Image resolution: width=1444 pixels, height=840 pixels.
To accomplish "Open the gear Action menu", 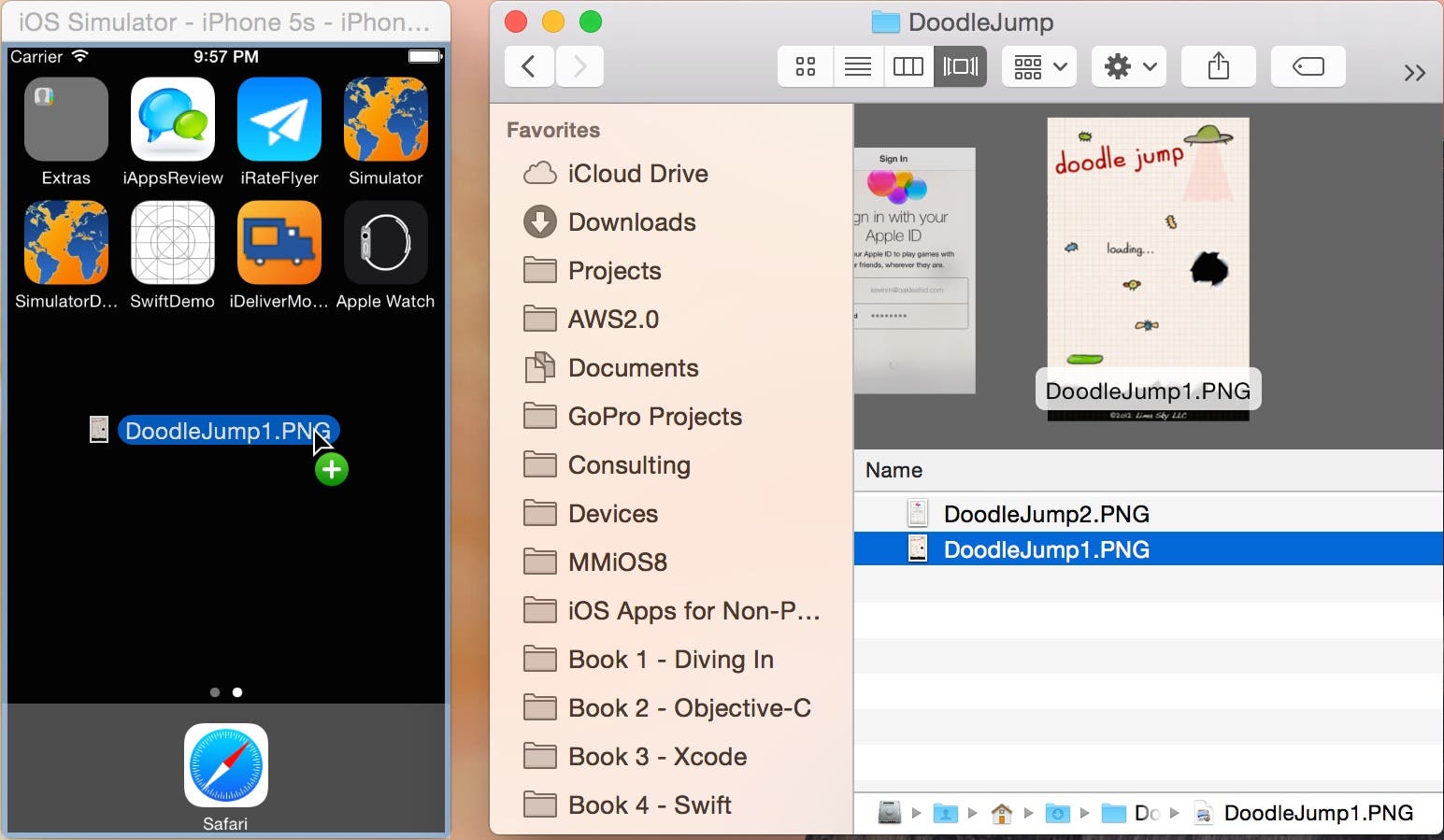I will pos(1129,66).
